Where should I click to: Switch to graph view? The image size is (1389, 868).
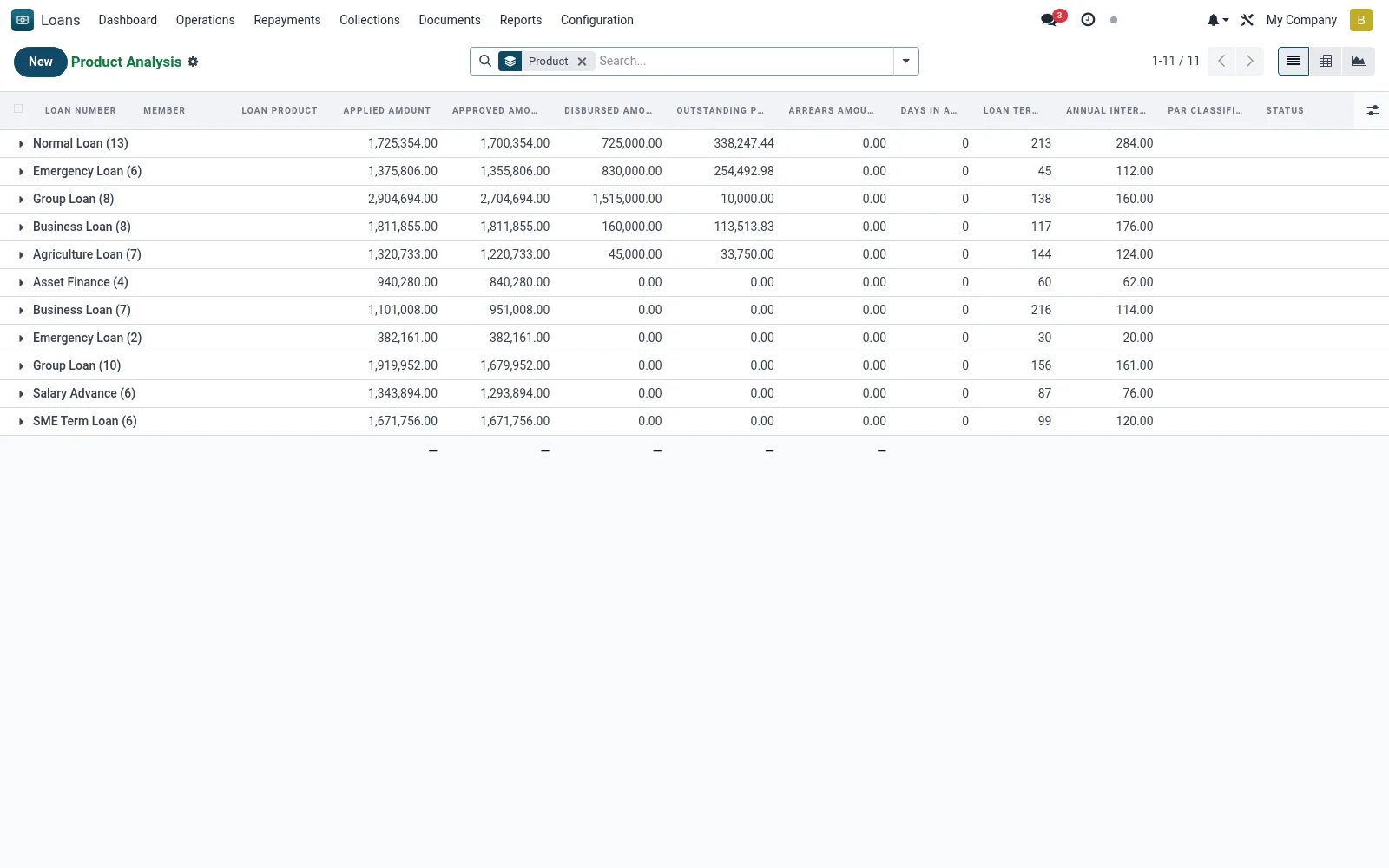1359,61
